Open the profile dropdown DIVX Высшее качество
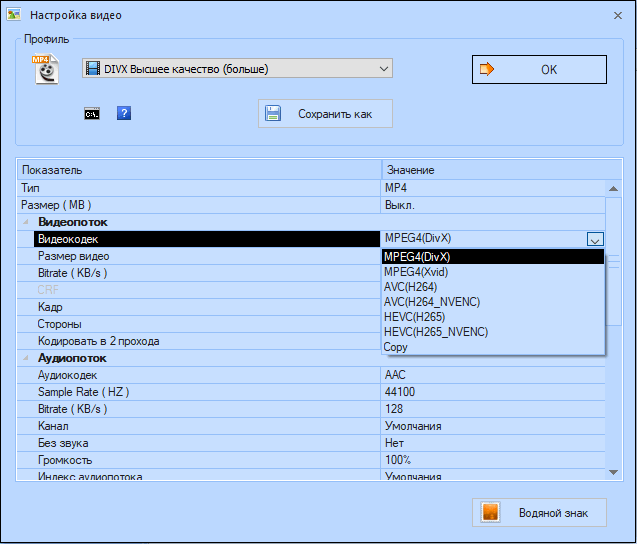This screenshot has height=544, width=637. point(237,69)
